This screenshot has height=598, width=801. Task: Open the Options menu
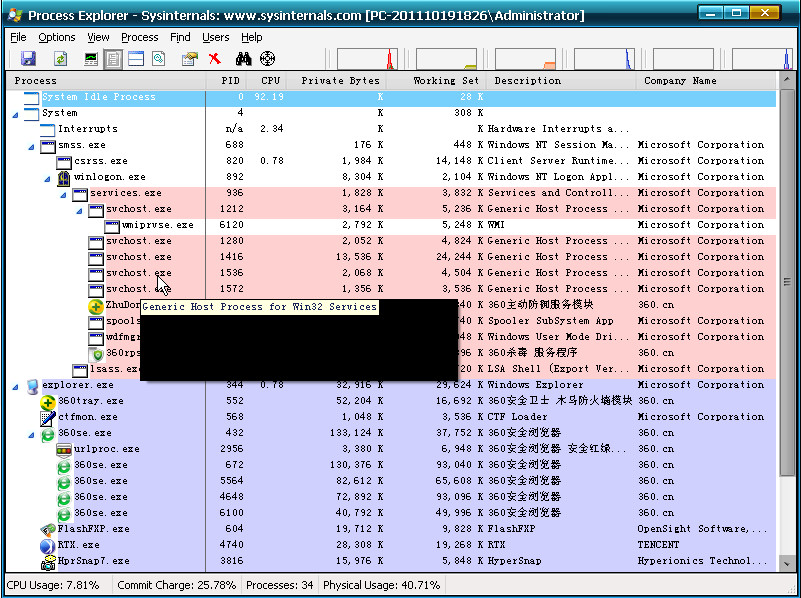click(56, 37)
